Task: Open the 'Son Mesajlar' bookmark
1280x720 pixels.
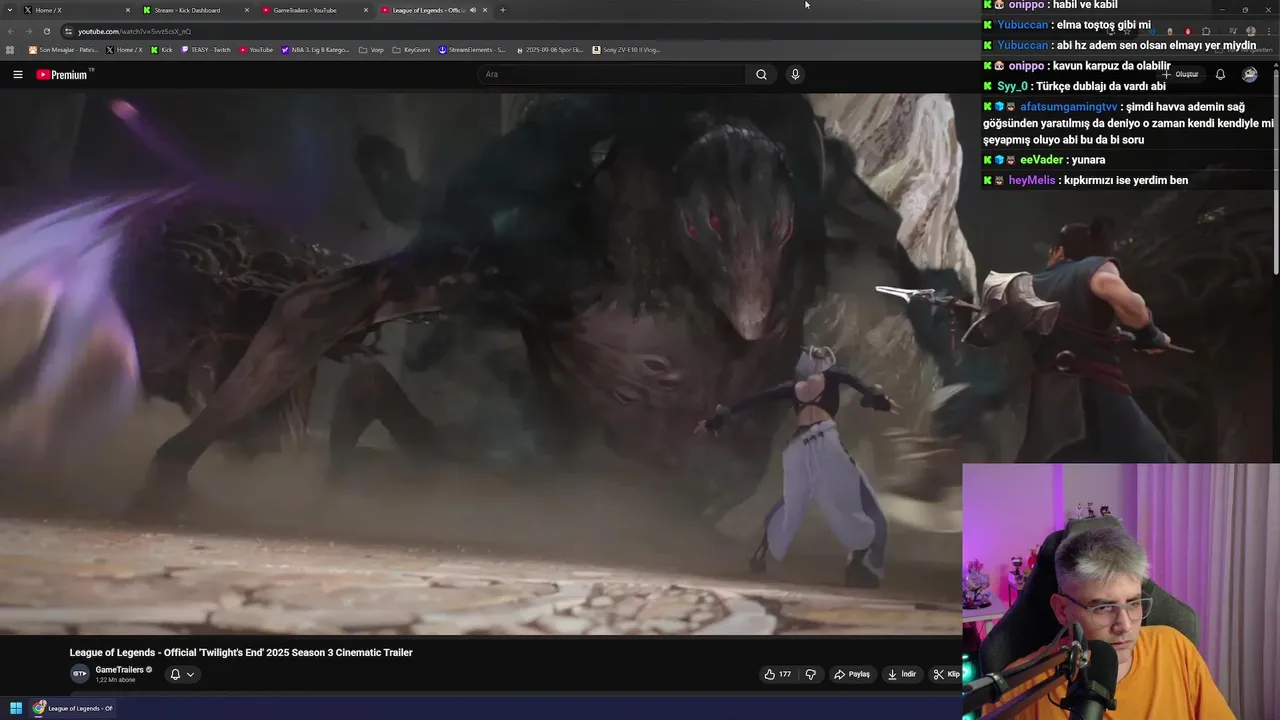Action: [x=63, y=50]
